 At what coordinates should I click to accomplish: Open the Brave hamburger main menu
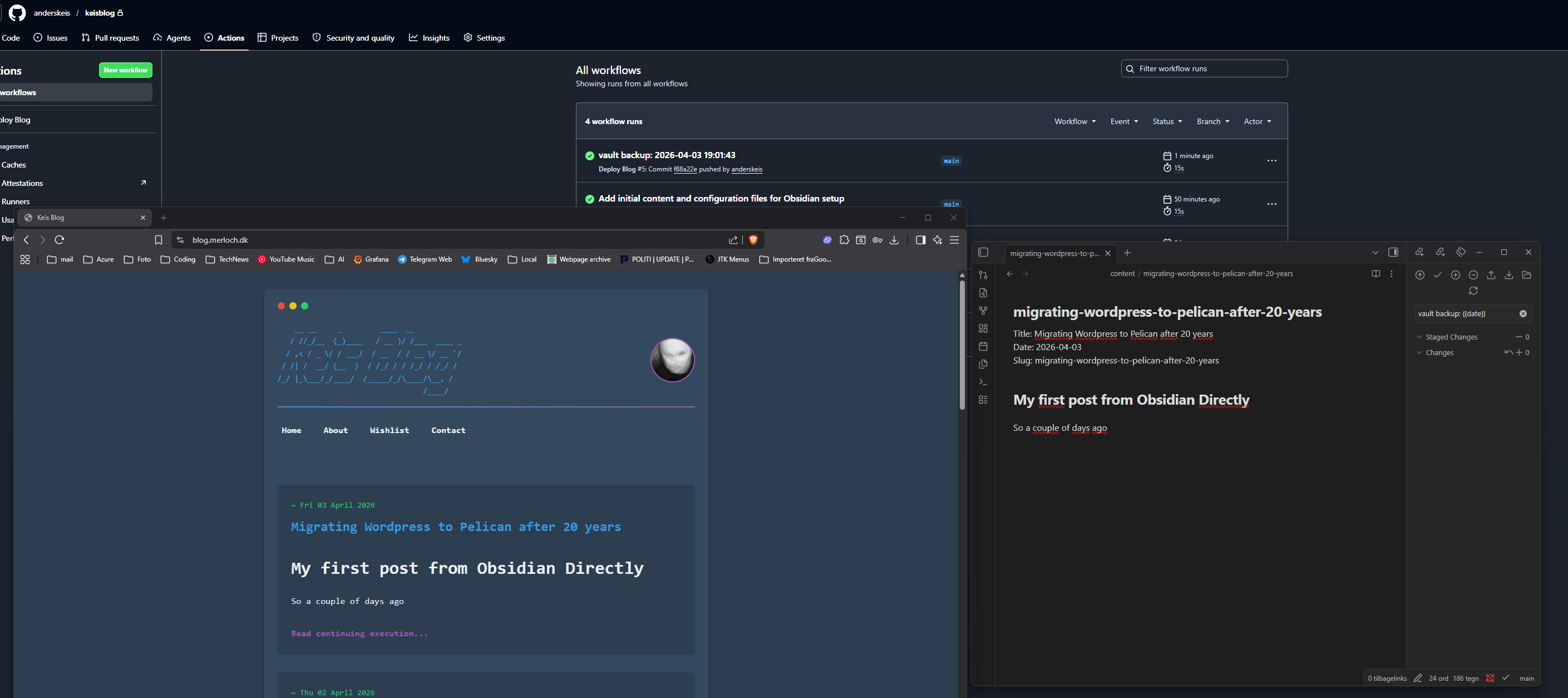tap(954, 240)
